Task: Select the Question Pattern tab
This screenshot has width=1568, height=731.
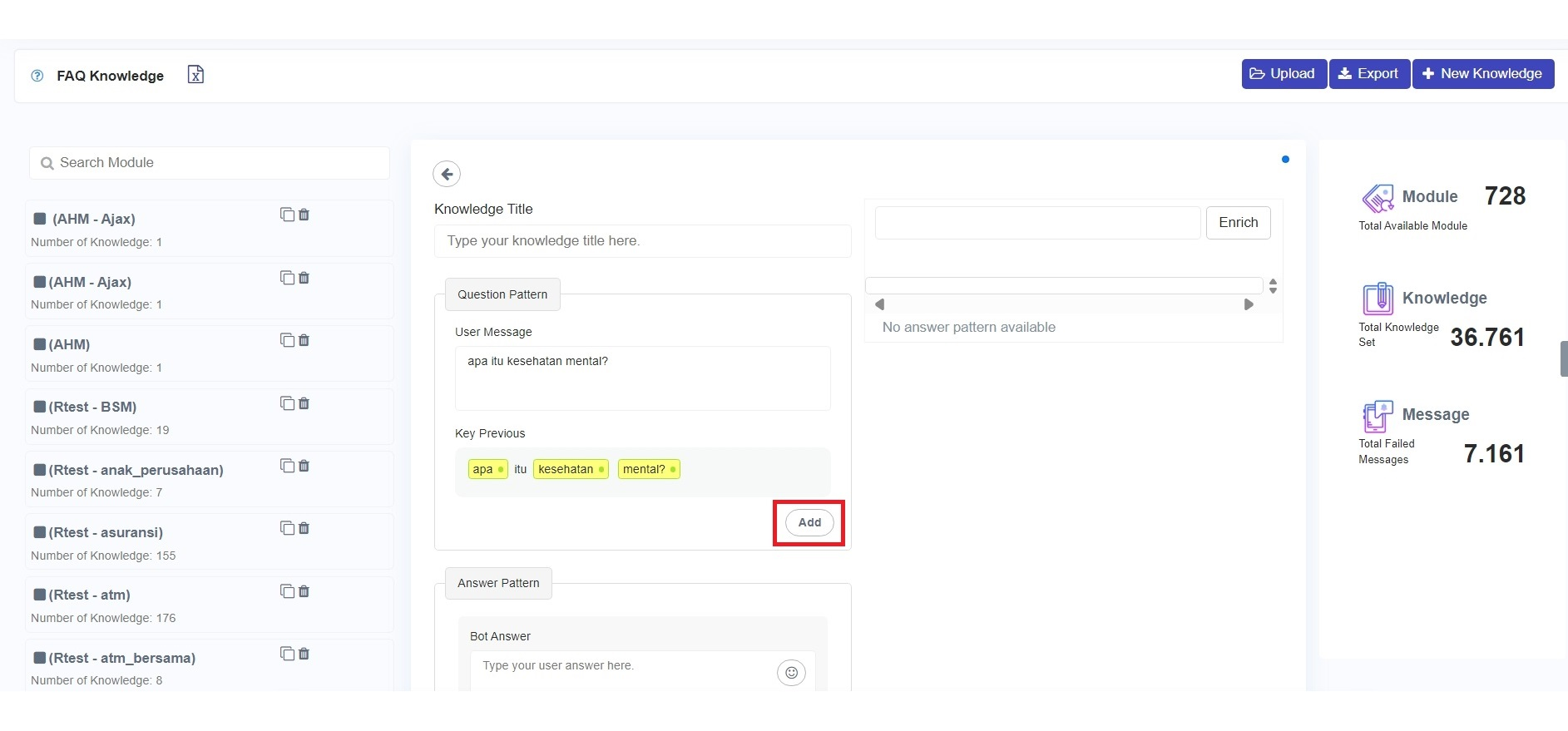Action: (502, 294)
